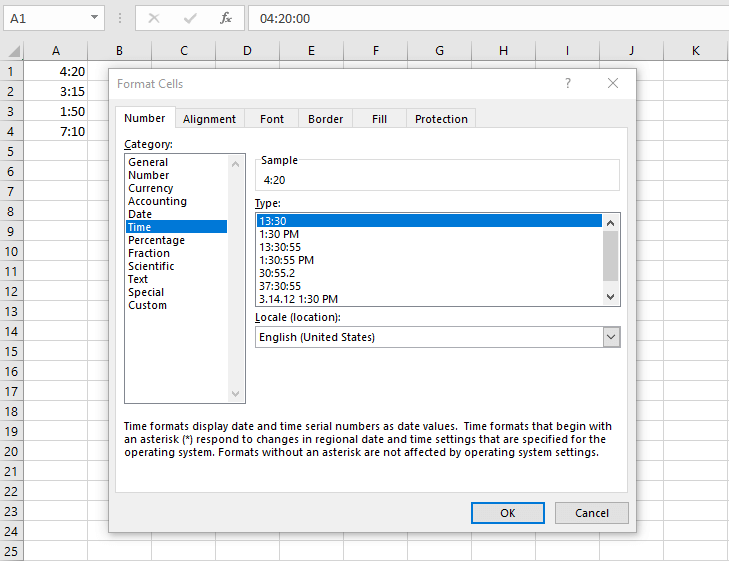Select the Time category
Viewport: 729px width, 561px height.
177,227
